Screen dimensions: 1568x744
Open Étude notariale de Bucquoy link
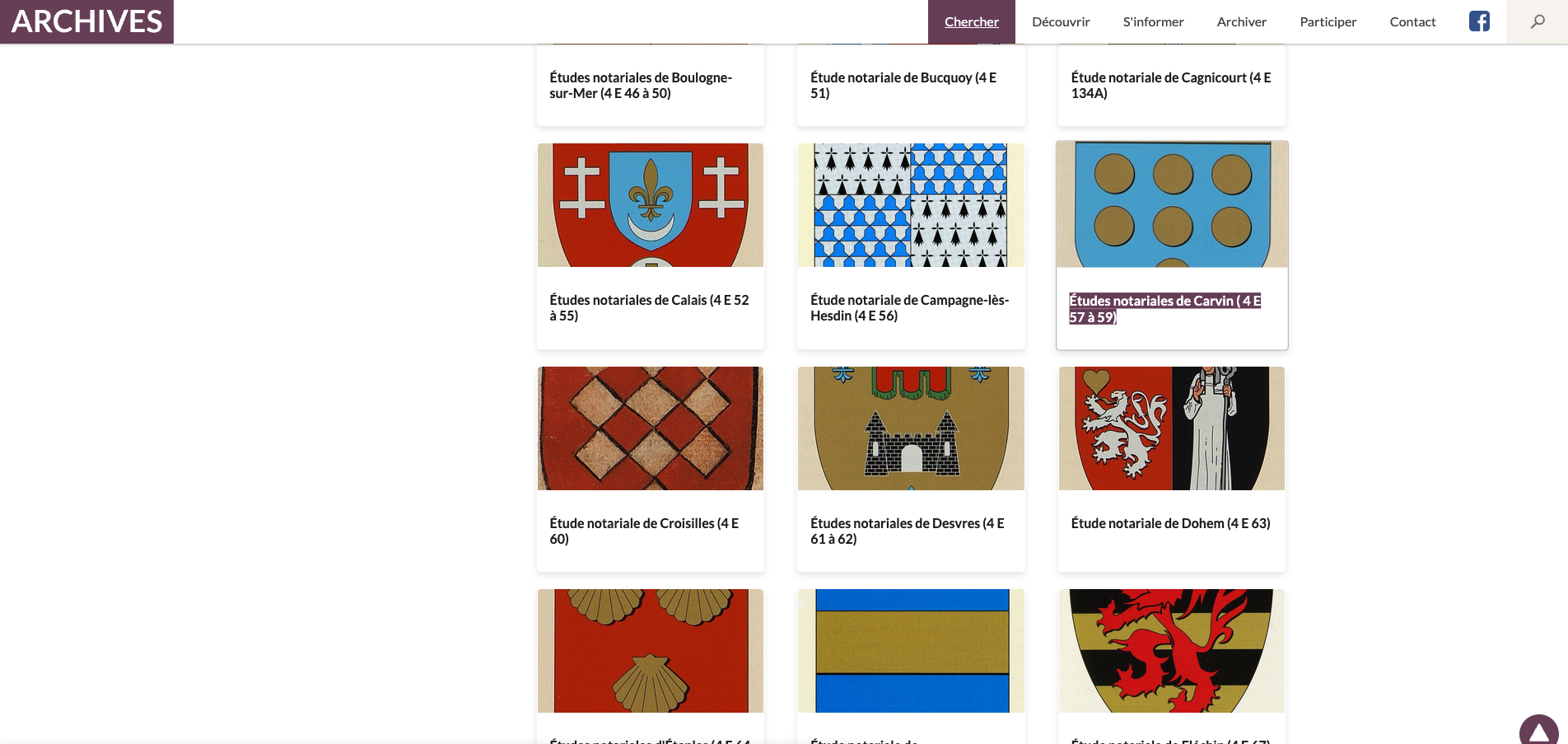click(x=903, y=86)
